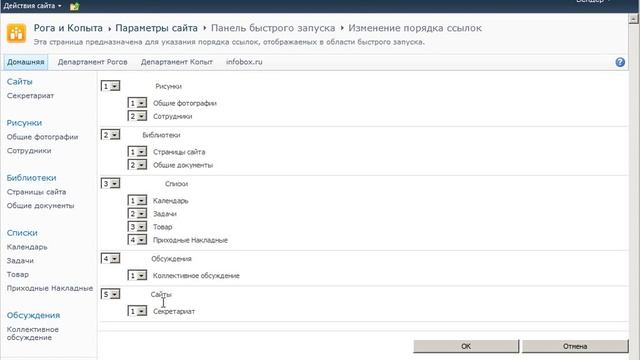Open order dropdown for Сотрудники row
640x360 pixels.
click(x=137, y=116)
